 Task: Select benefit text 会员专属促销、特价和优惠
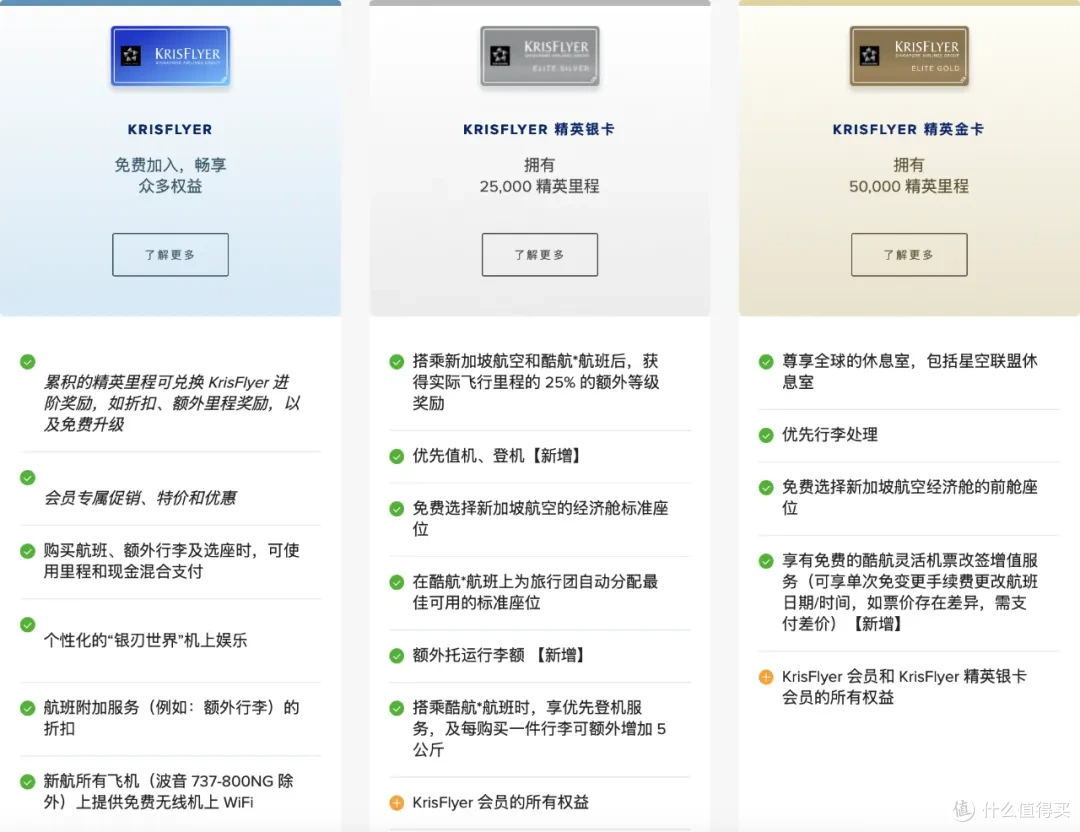click(x=140, y=498)
